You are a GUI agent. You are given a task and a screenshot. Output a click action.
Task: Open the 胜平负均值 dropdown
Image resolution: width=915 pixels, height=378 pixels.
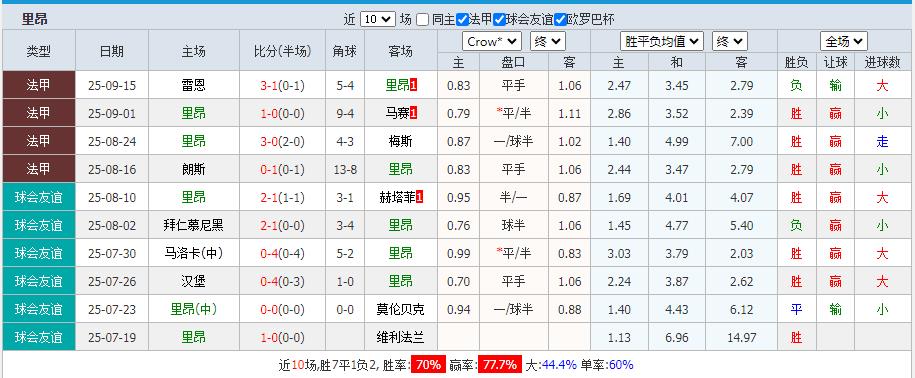[x=661, y=41]
